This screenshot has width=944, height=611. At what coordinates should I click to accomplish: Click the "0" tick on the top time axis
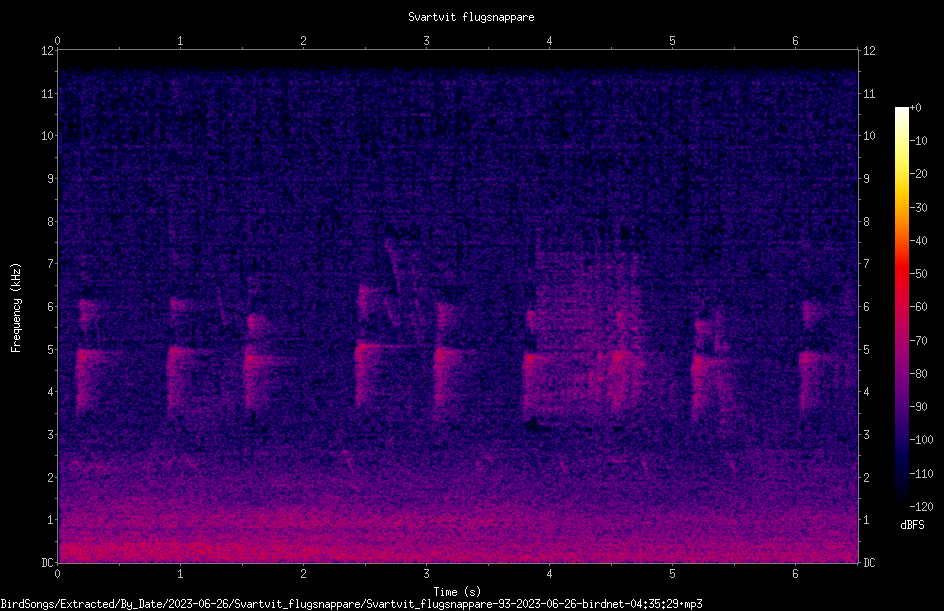tap(57, 41)
